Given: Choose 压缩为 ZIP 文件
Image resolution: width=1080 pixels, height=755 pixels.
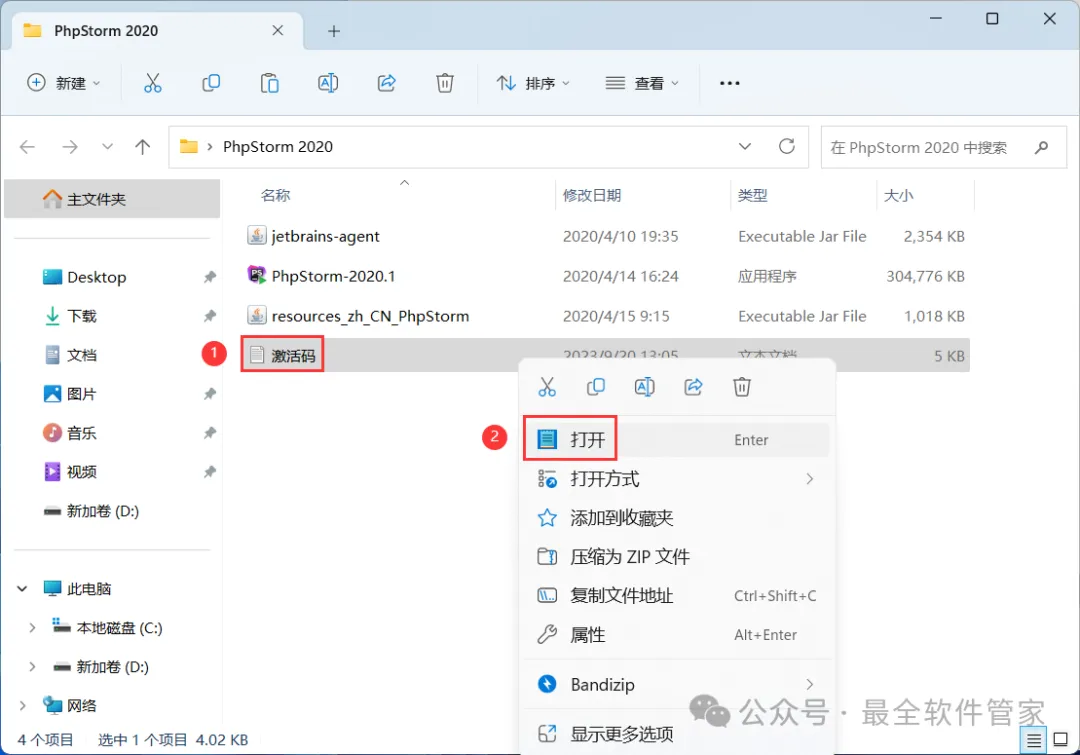Looking at the screenshot, I should click(676, 557).
